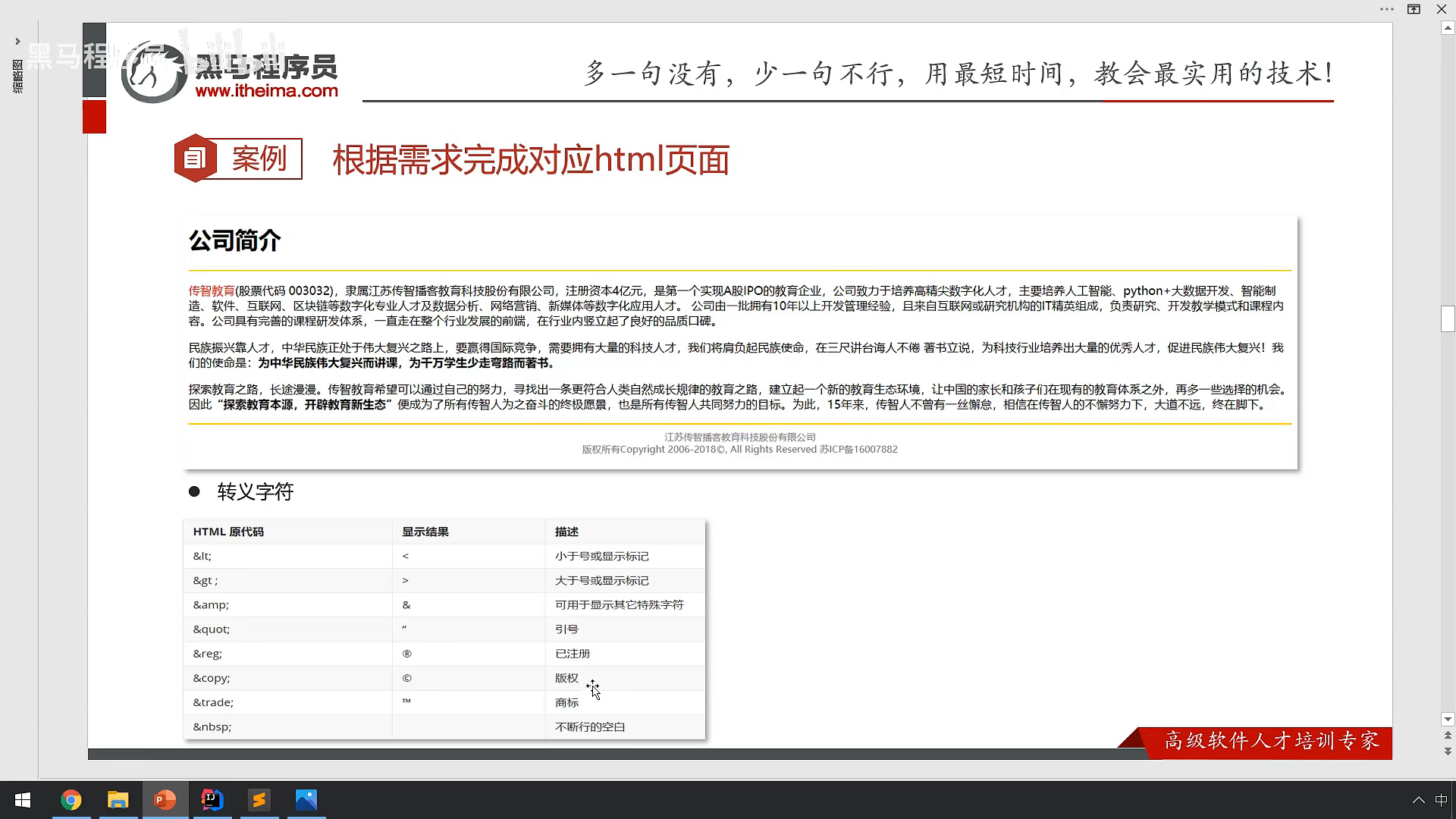Open Sublime Text from the taskbar
This screenshot has height=819, width=1456.
tap(259, 800)
